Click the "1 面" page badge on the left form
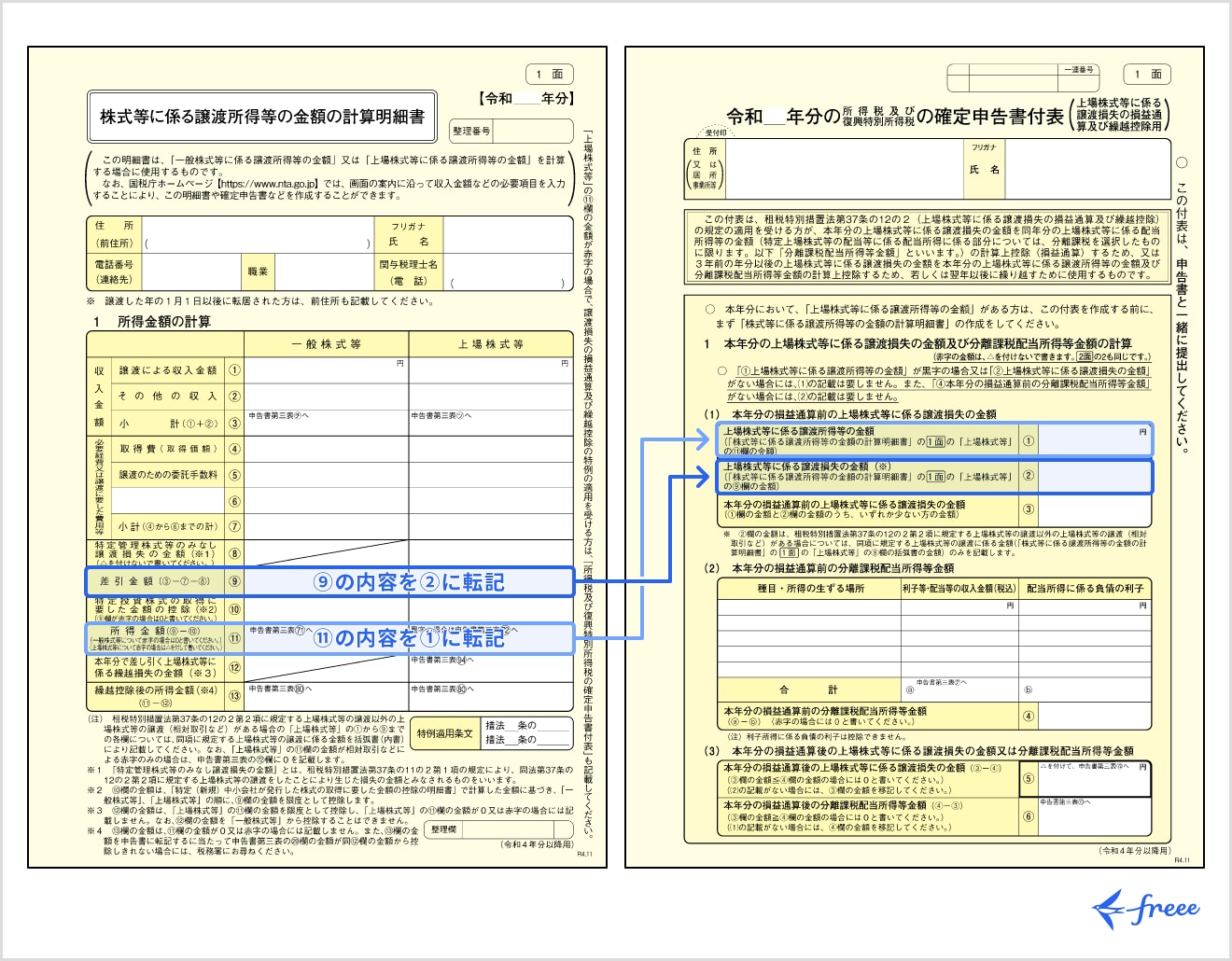Viewport: 1232px width, 961px height. click(x=548, y=74)
